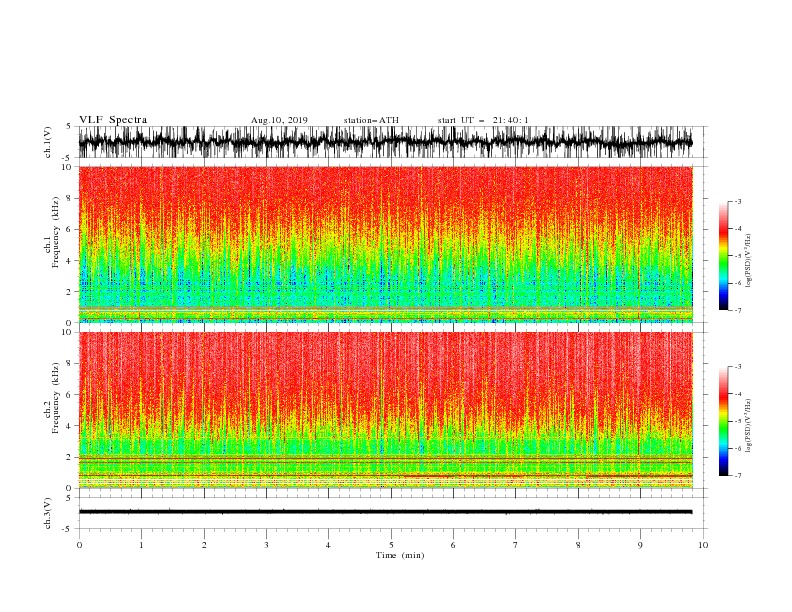Click the ch.3(V) flat waveform trace

(x=385, y=512)
